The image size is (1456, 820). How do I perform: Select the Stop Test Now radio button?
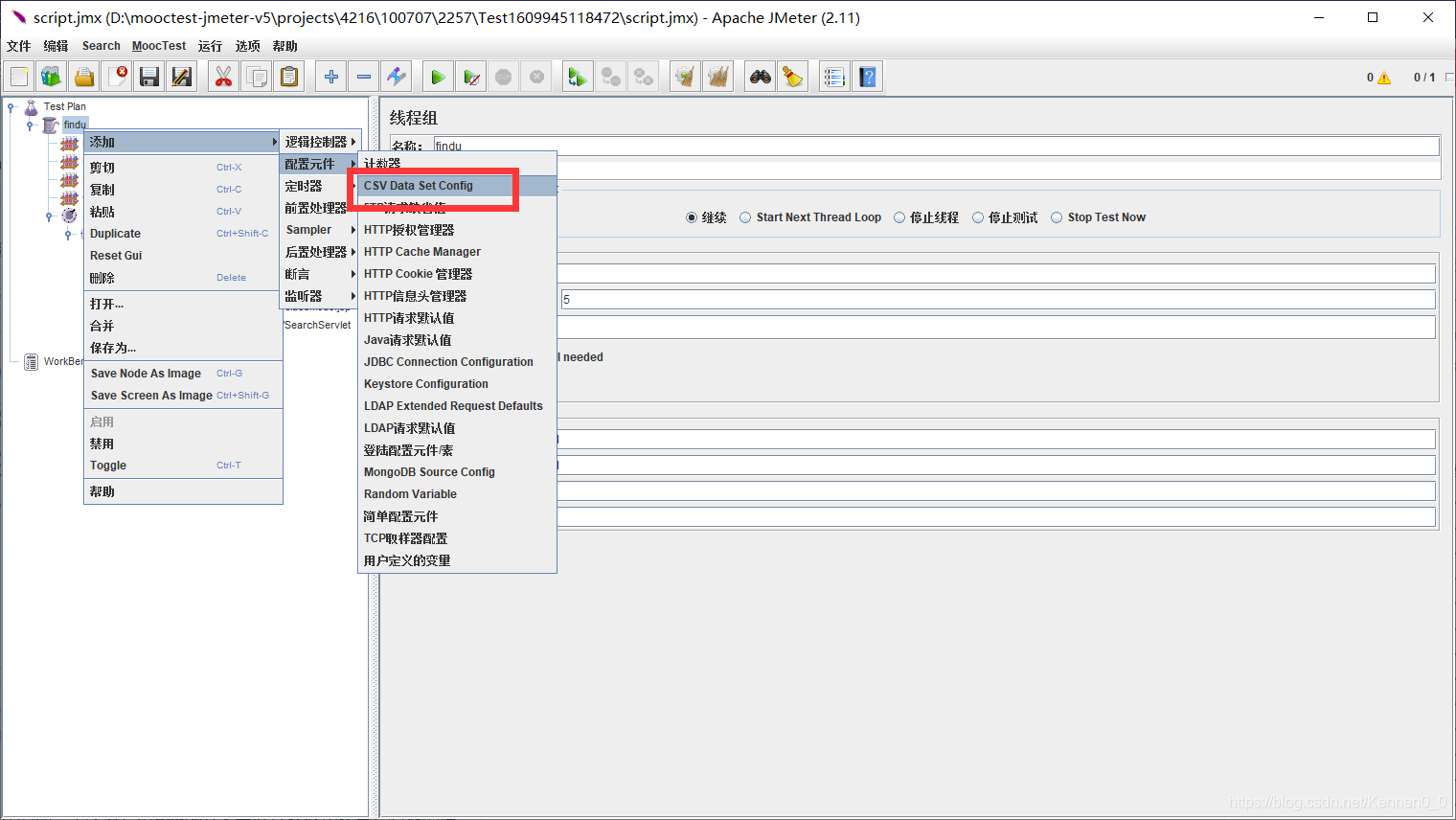(x=1057, y=217)
